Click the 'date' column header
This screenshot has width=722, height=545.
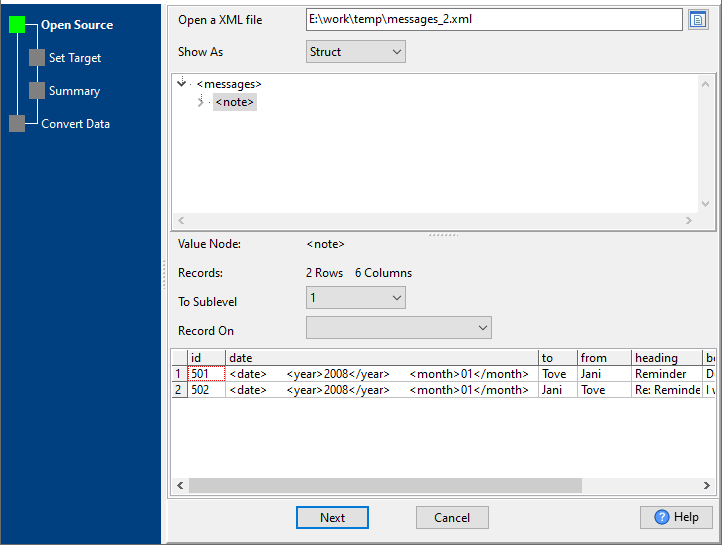pyautogui.click(x=380, y=357)
